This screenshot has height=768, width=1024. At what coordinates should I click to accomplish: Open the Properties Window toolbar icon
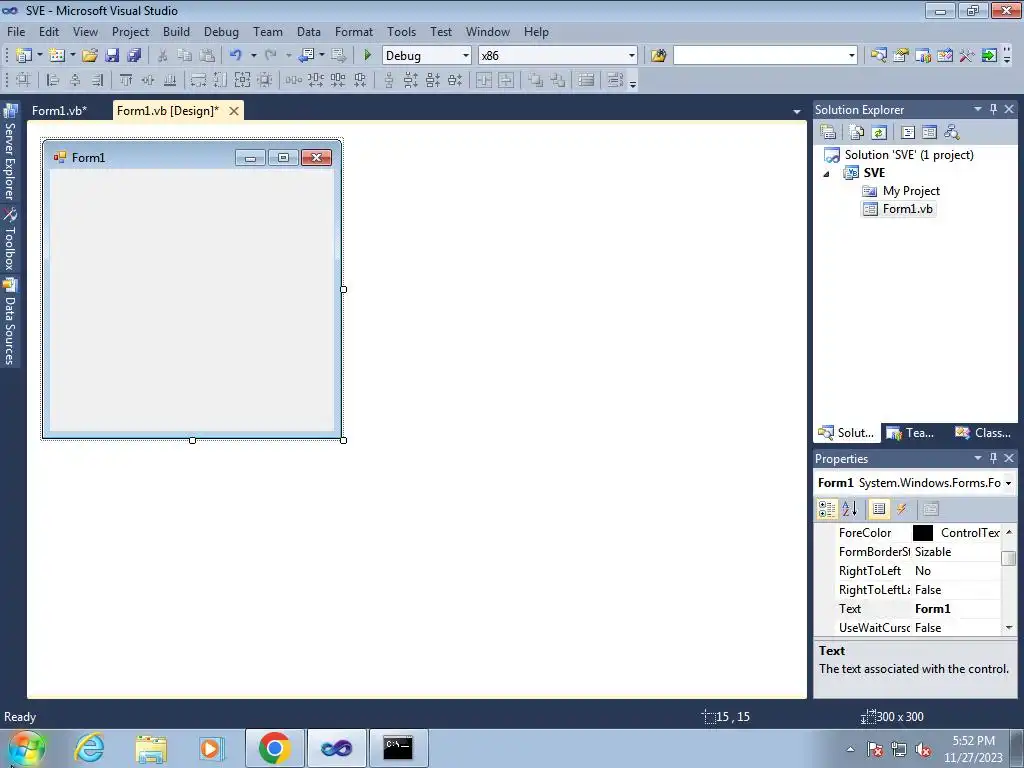pos(901,56)
